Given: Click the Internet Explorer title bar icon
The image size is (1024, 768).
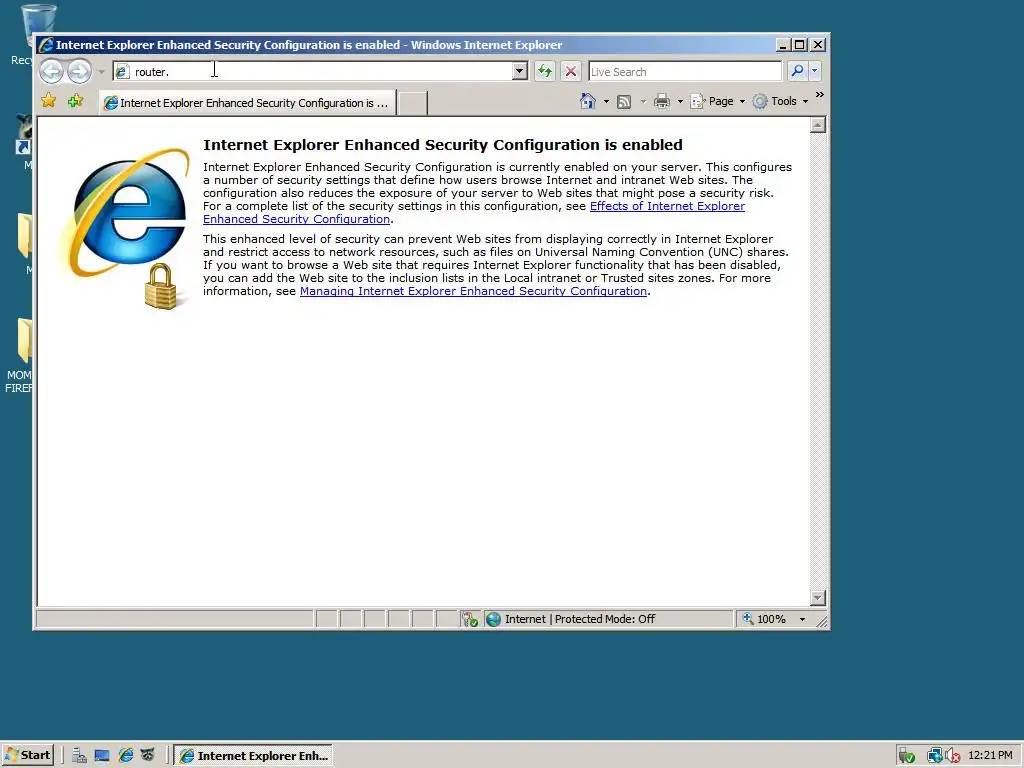Looking at the screenshot, I should tap(46, 45).
